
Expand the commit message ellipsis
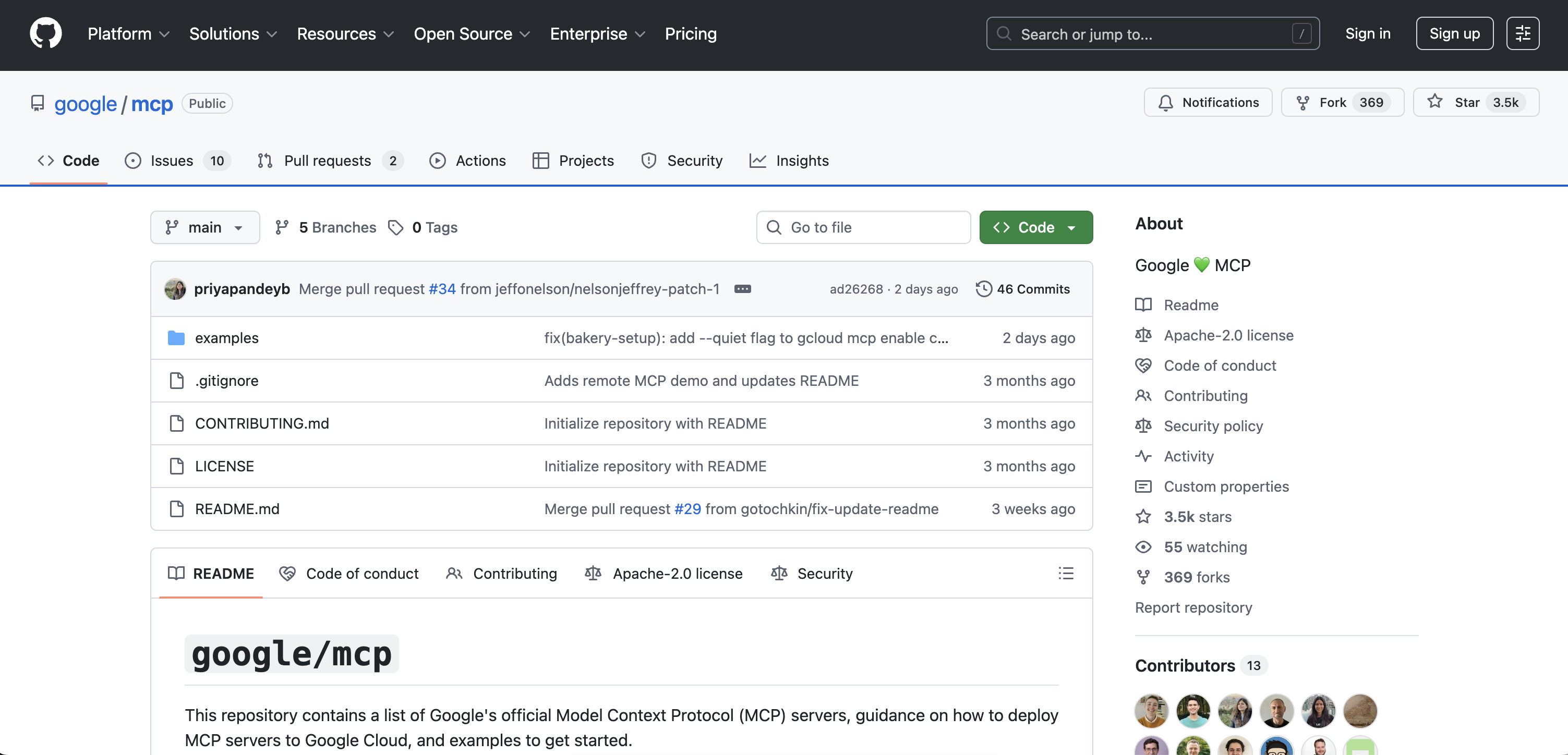[742, 289]
